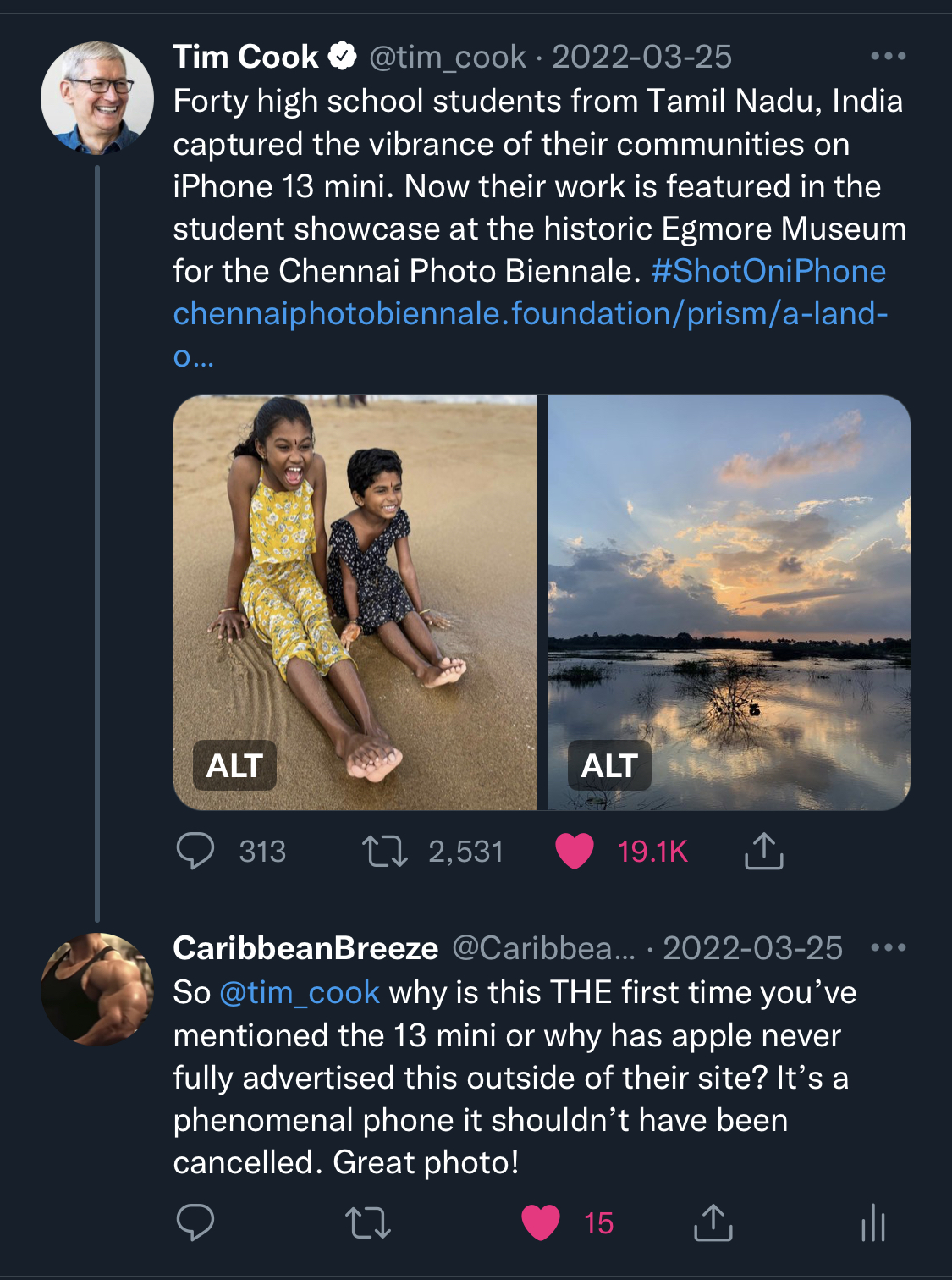Image resolution: width=952 pixels, height=1280 pixels.
Task: Unlike CaribbeanBreeze's reply
Action: click(x=541, y=1222)
